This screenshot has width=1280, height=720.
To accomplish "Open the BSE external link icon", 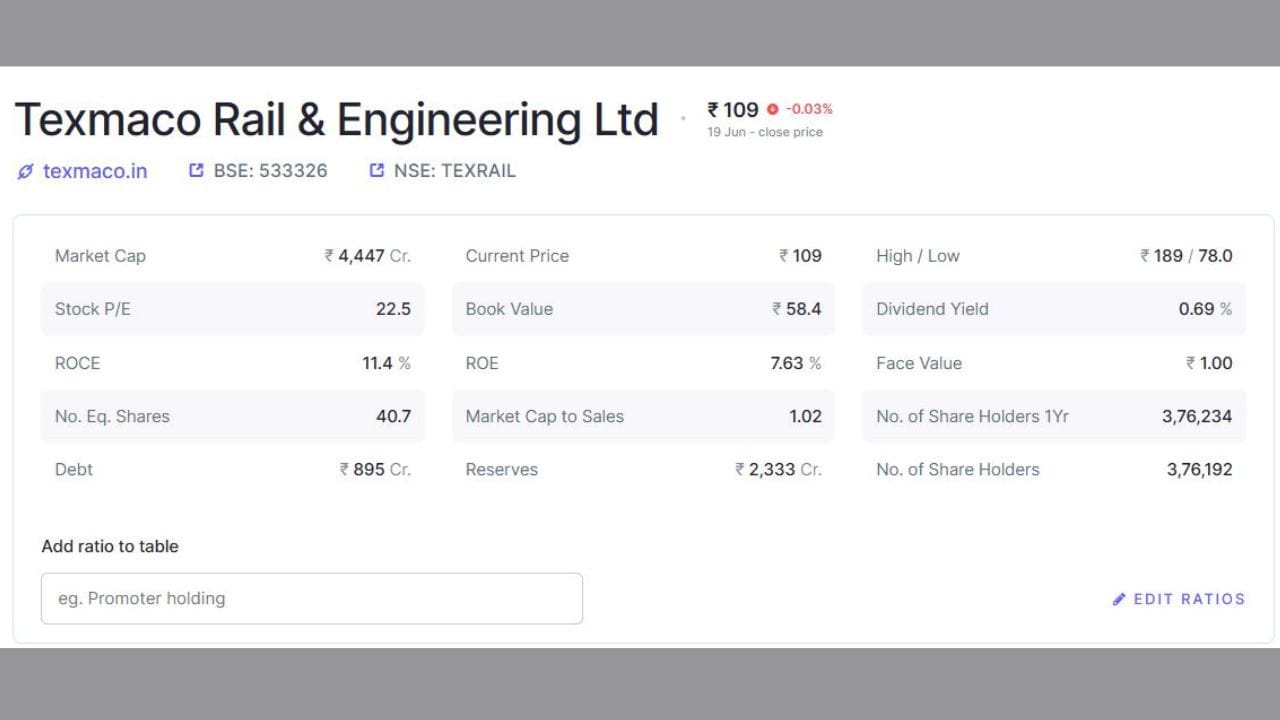I will [196, 170].
